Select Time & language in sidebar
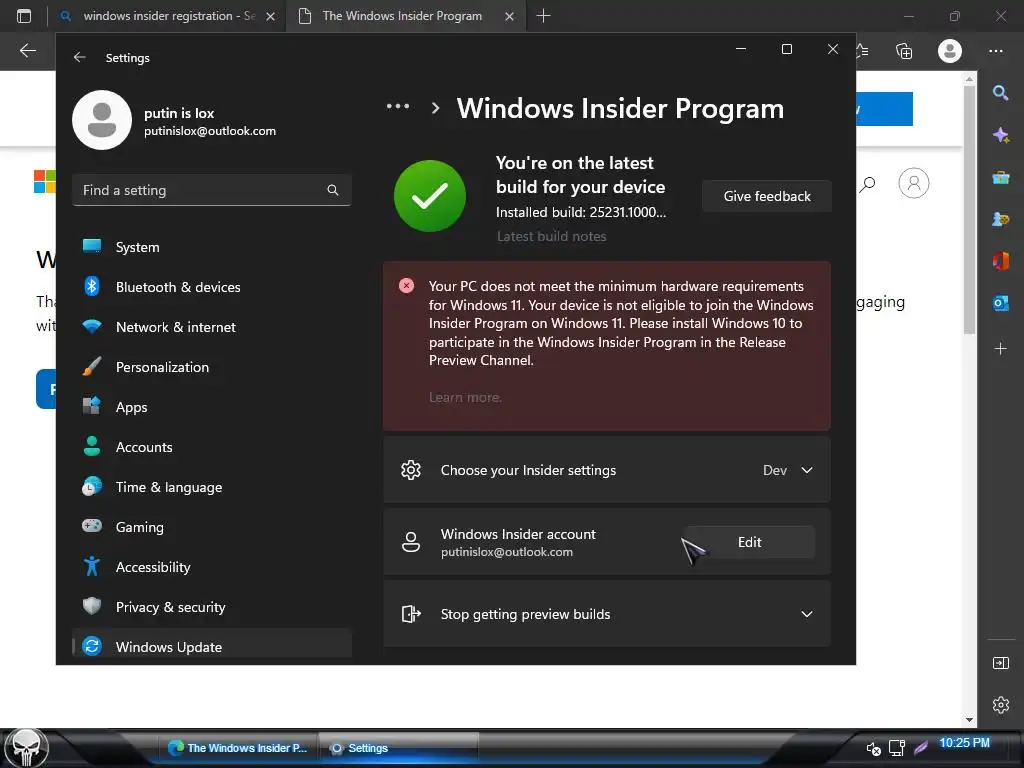The height and width of the screenshot is (768, 1024). [x=212, y=487]
